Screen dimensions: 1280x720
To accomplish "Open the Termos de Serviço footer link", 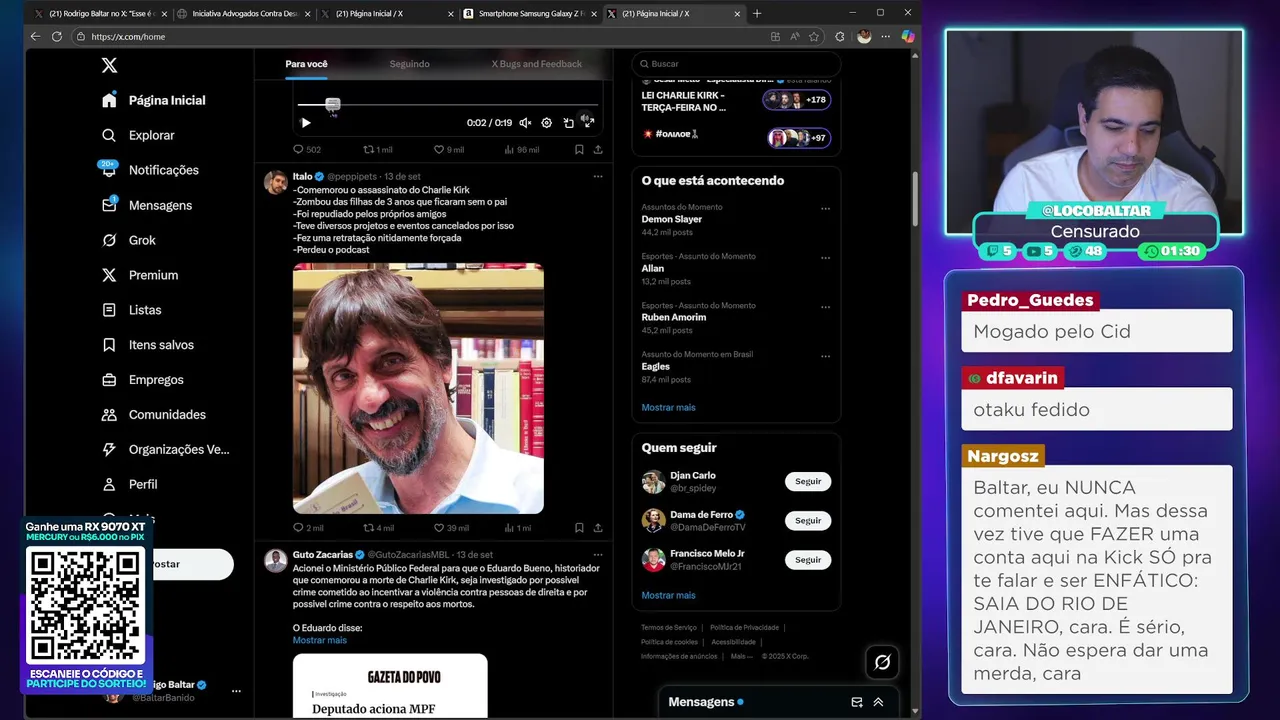I will (x=669, y=627).
